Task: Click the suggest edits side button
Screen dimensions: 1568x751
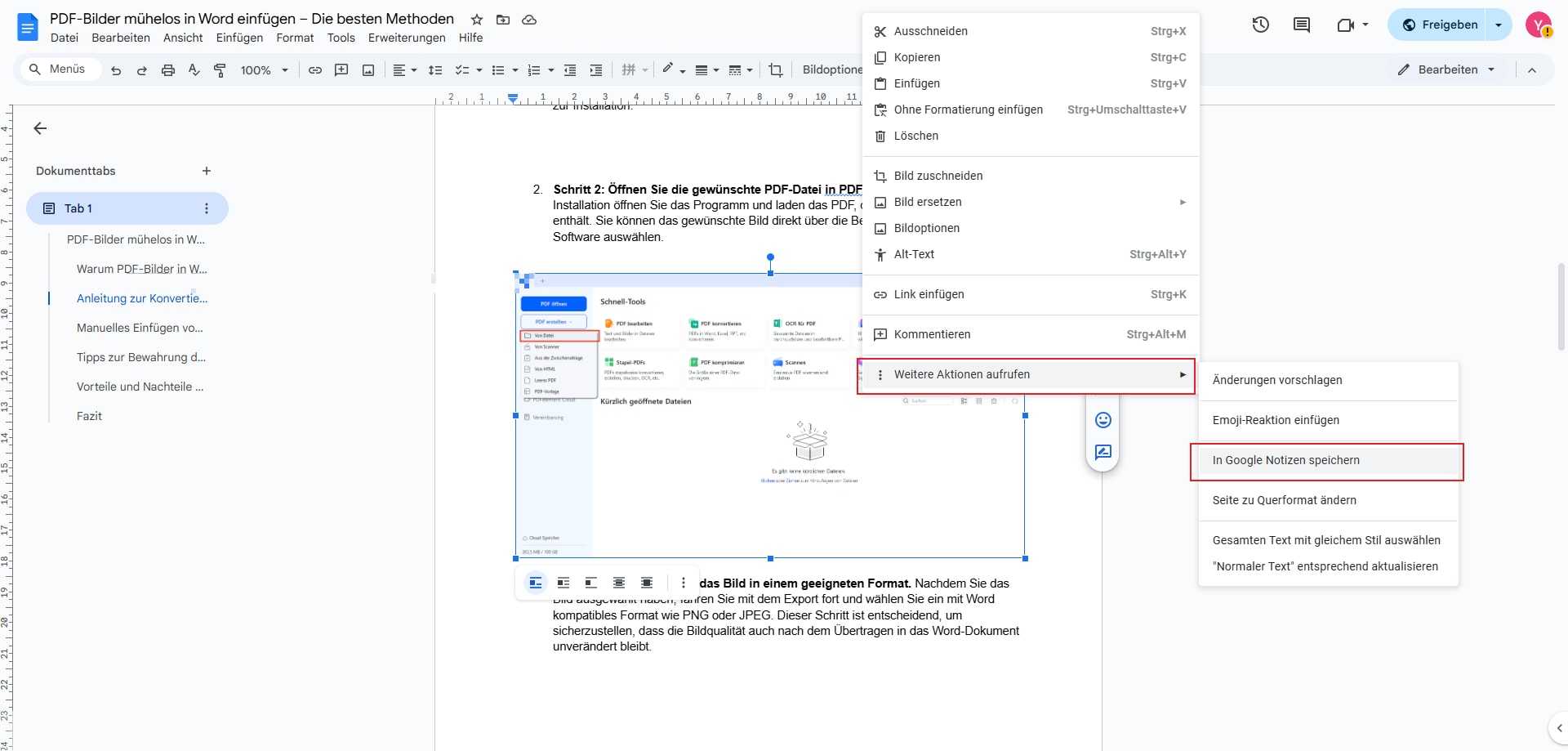Action: click(x=1103, y=452)
